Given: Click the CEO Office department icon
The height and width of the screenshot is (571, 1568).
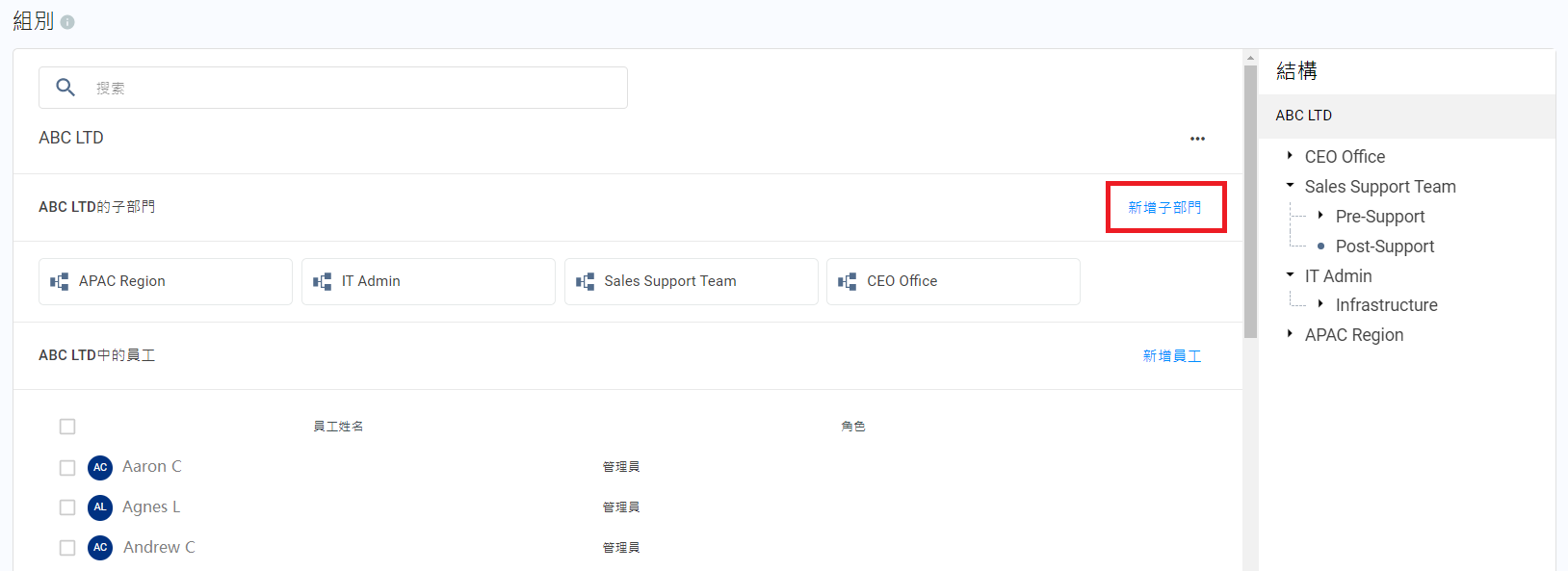Looking at the screenshot, I should coord(848,281).
